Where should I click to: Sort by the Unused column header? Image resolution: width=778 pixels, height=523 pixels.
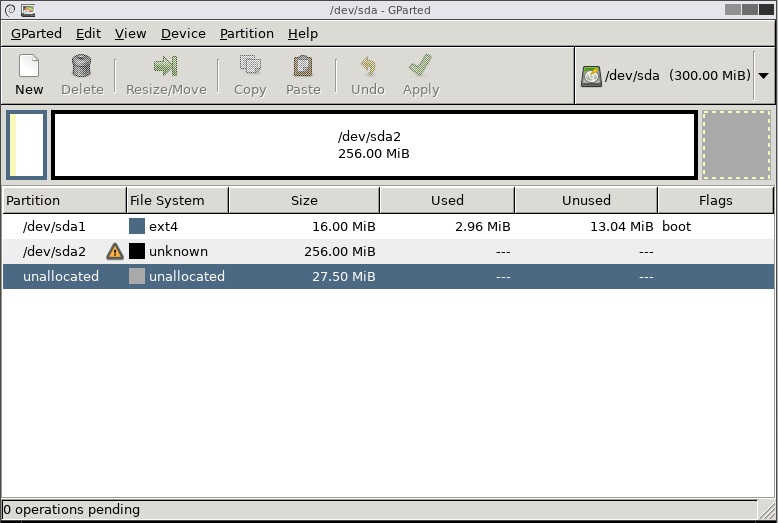(586, 200)
